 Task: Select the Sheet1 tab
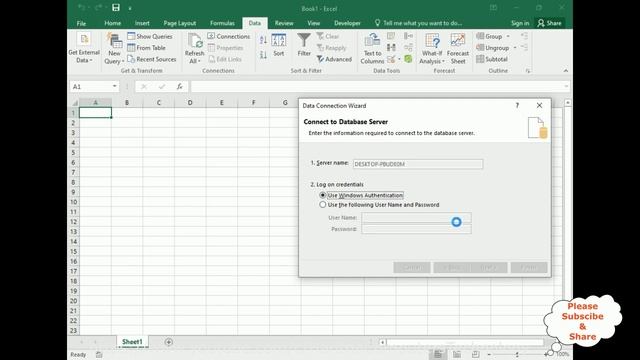132,342
